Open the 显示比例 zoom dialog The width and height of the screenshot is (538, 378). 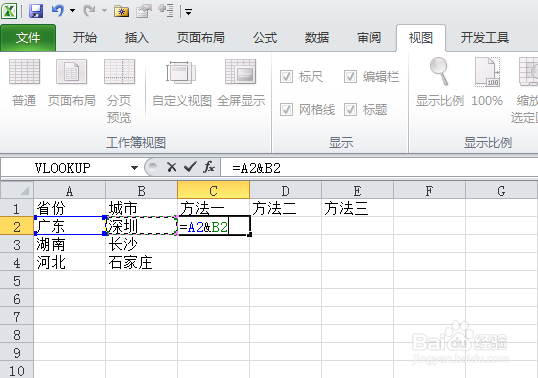coord(440,82)
